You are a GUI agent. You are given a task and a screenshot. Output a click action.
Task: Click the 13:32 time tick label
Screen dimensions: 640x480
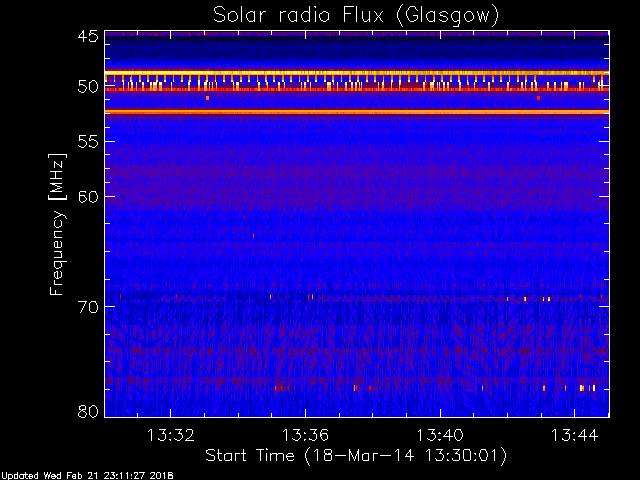pos(171,435)
